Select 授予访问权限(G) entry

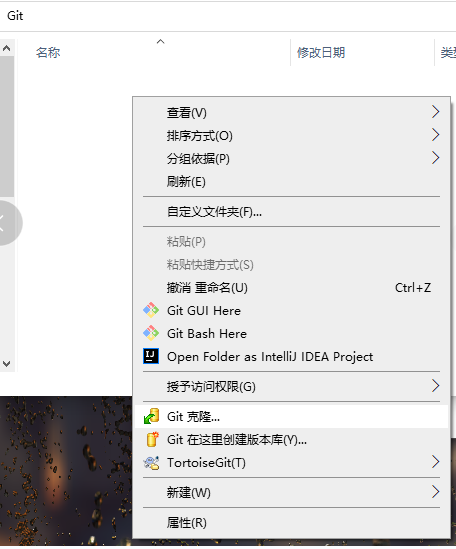[291, 387]
